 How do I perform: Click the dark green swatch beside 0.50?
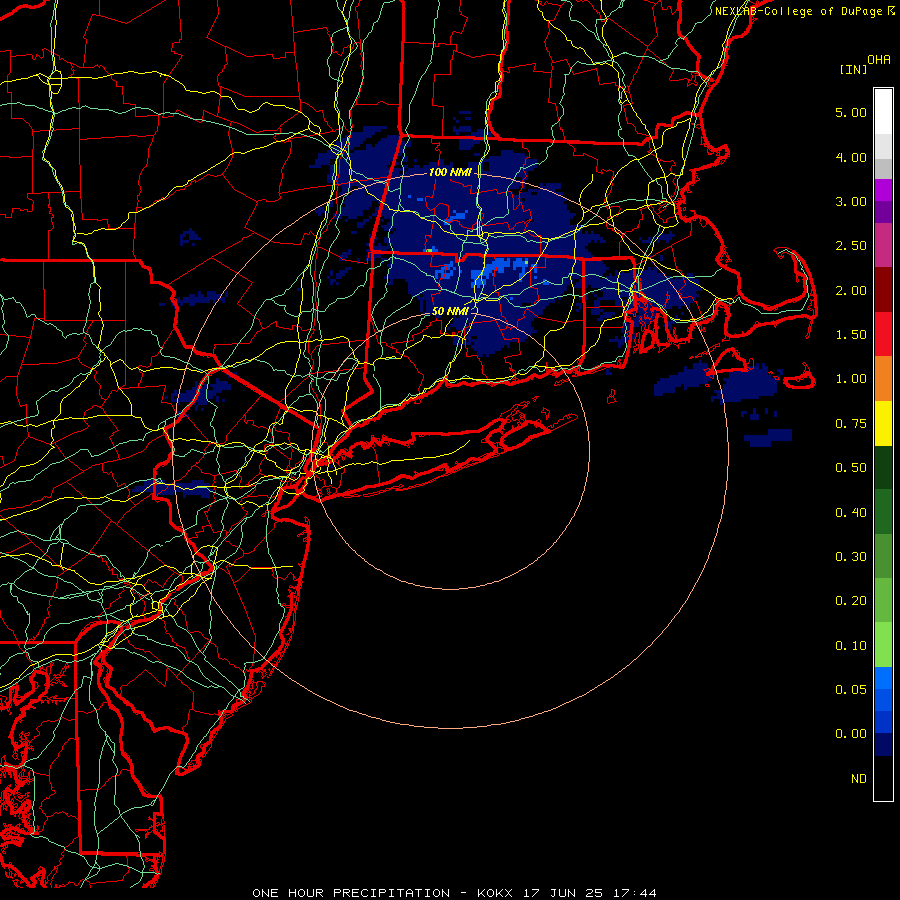point(883,467)
